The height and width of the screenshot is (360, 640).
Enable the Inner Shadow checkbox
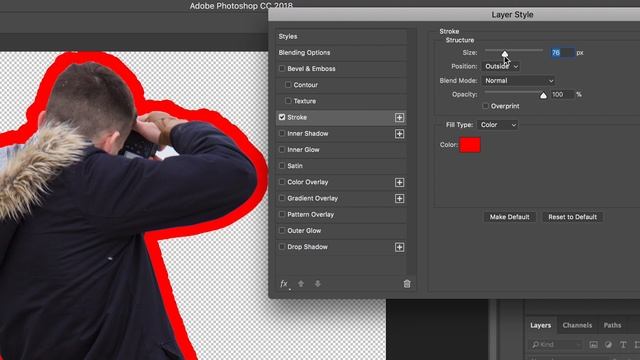point(282,133)
